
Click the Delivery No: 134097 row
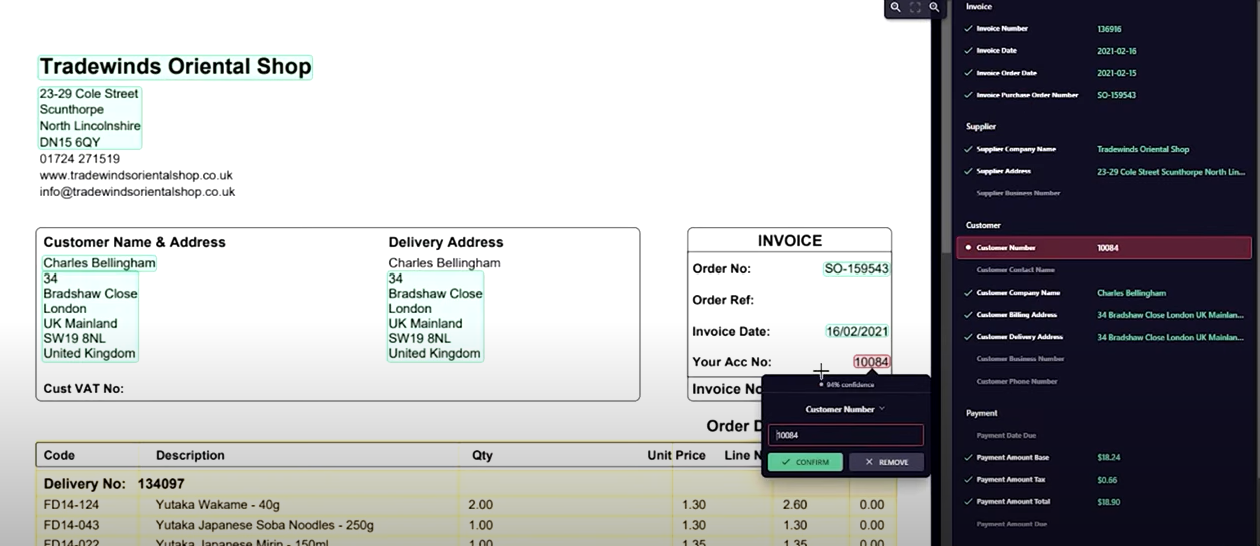tap(114, 484)
